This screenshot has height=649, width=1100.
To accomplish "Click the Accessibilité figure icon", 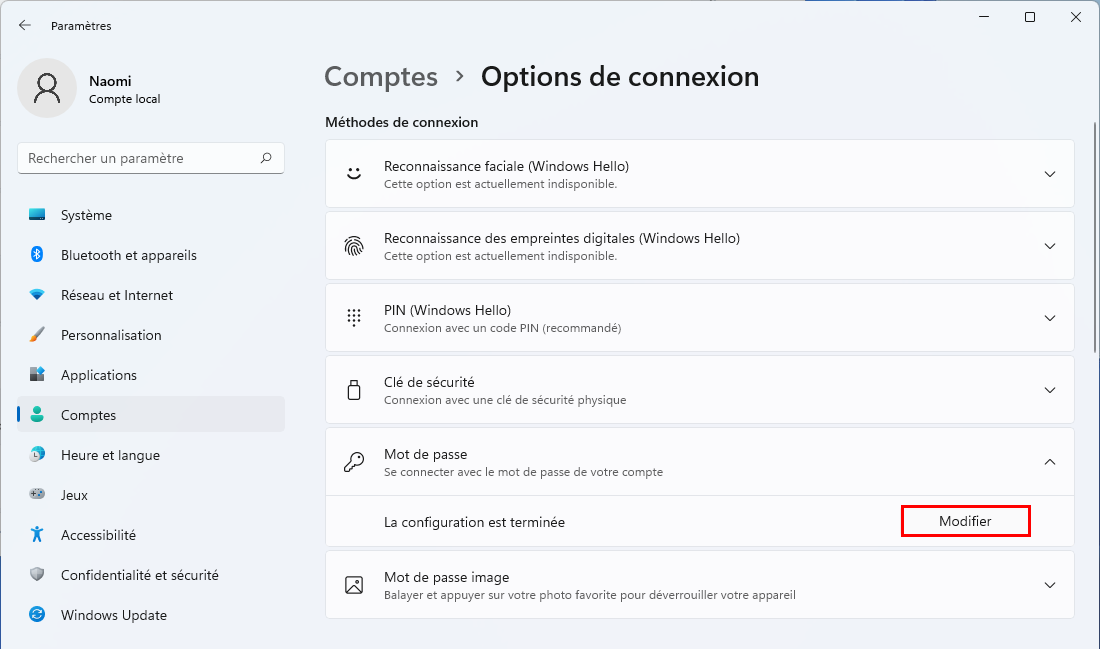I will [x=37, y=535].
